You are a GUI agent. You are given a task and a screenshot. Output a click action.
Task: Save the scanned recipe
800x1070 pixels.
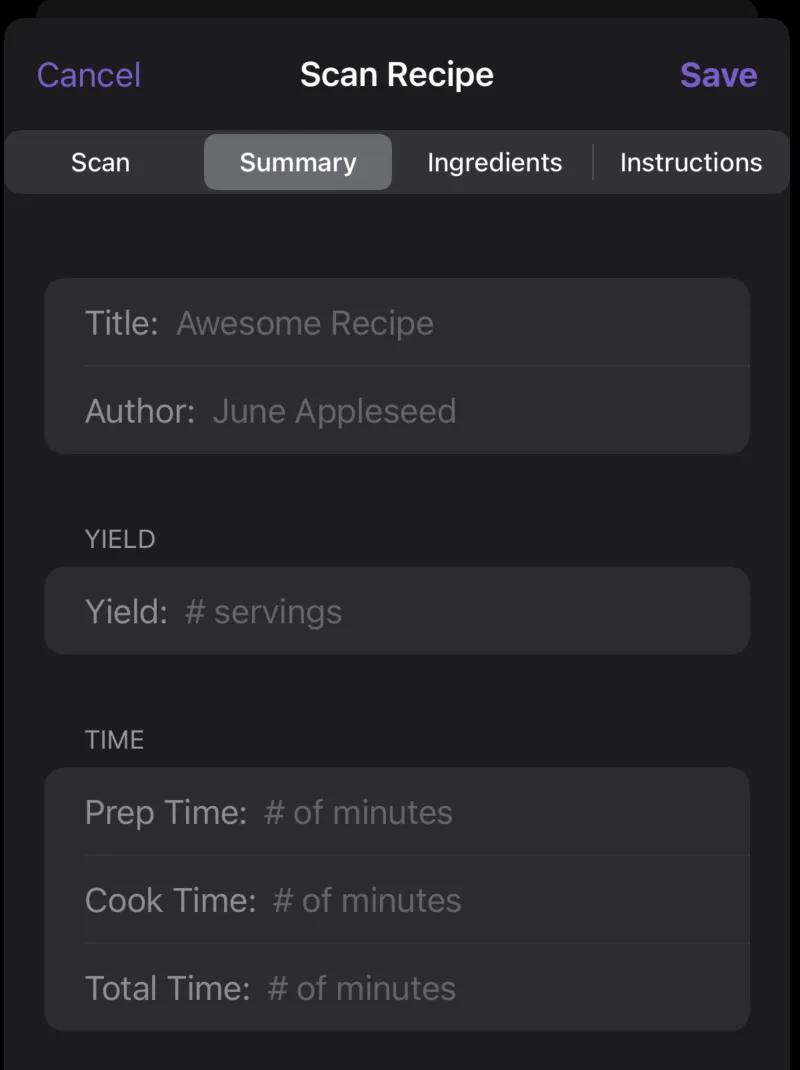(x=718, y=75)
